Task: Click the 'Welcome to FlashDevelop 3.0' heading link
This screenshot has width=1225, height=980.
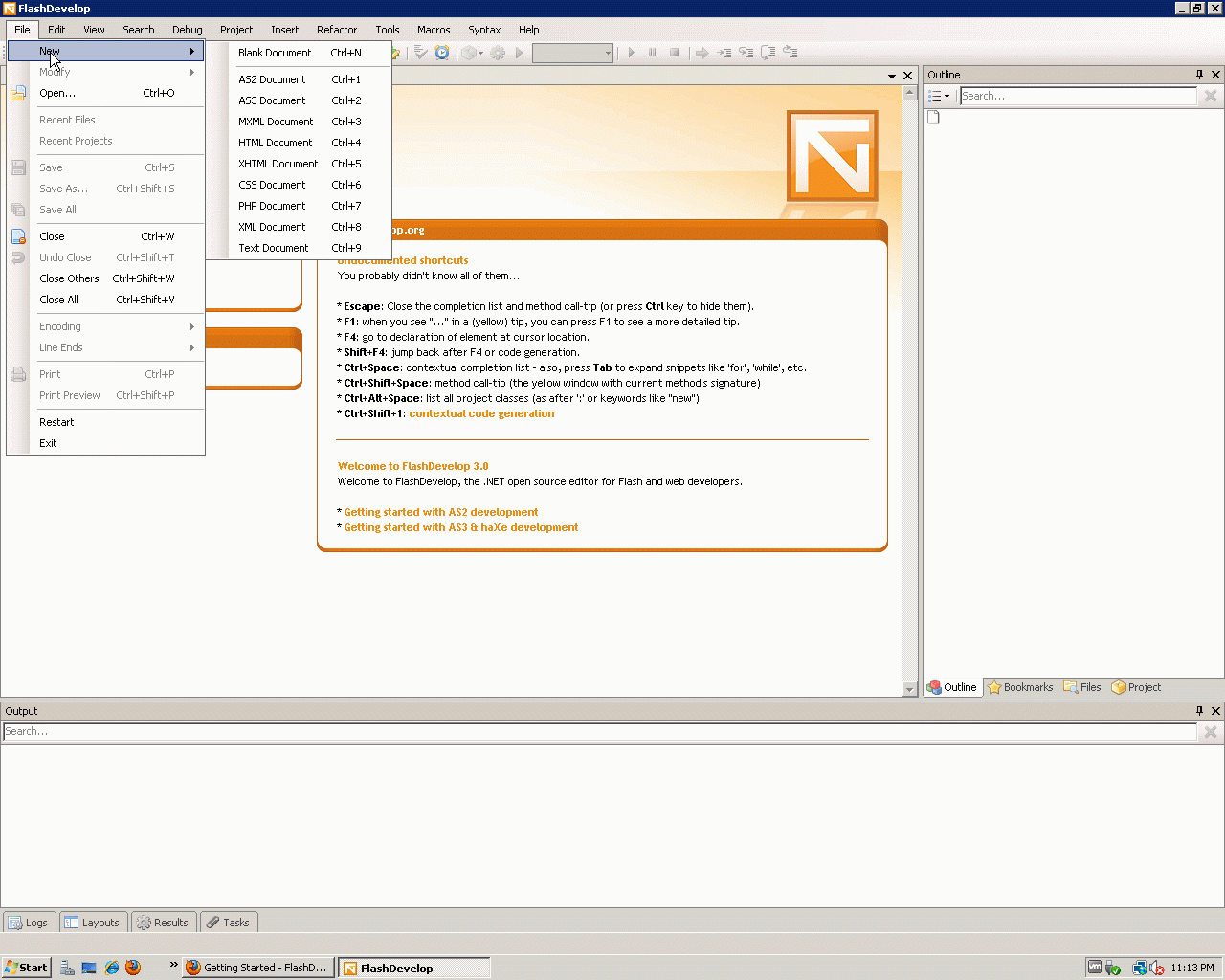Action: (413, 466)
